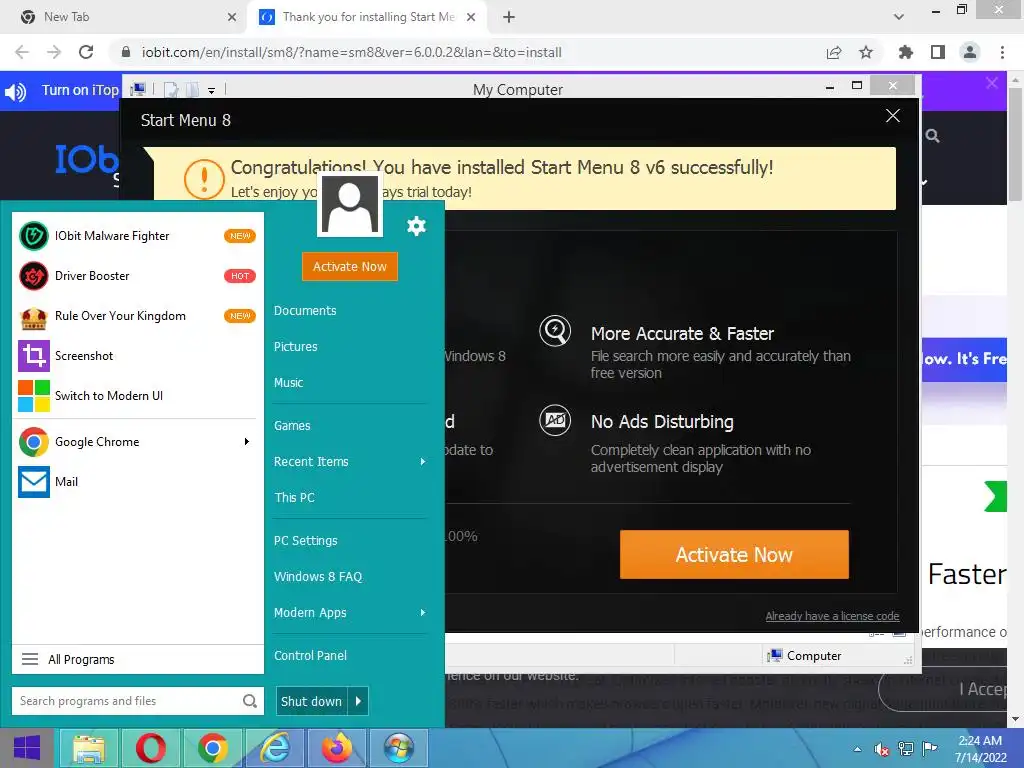Open Chrome tab search chevron
This screenshot has width=1024, height=768.
pyautogui.click(x=899, y=17)
